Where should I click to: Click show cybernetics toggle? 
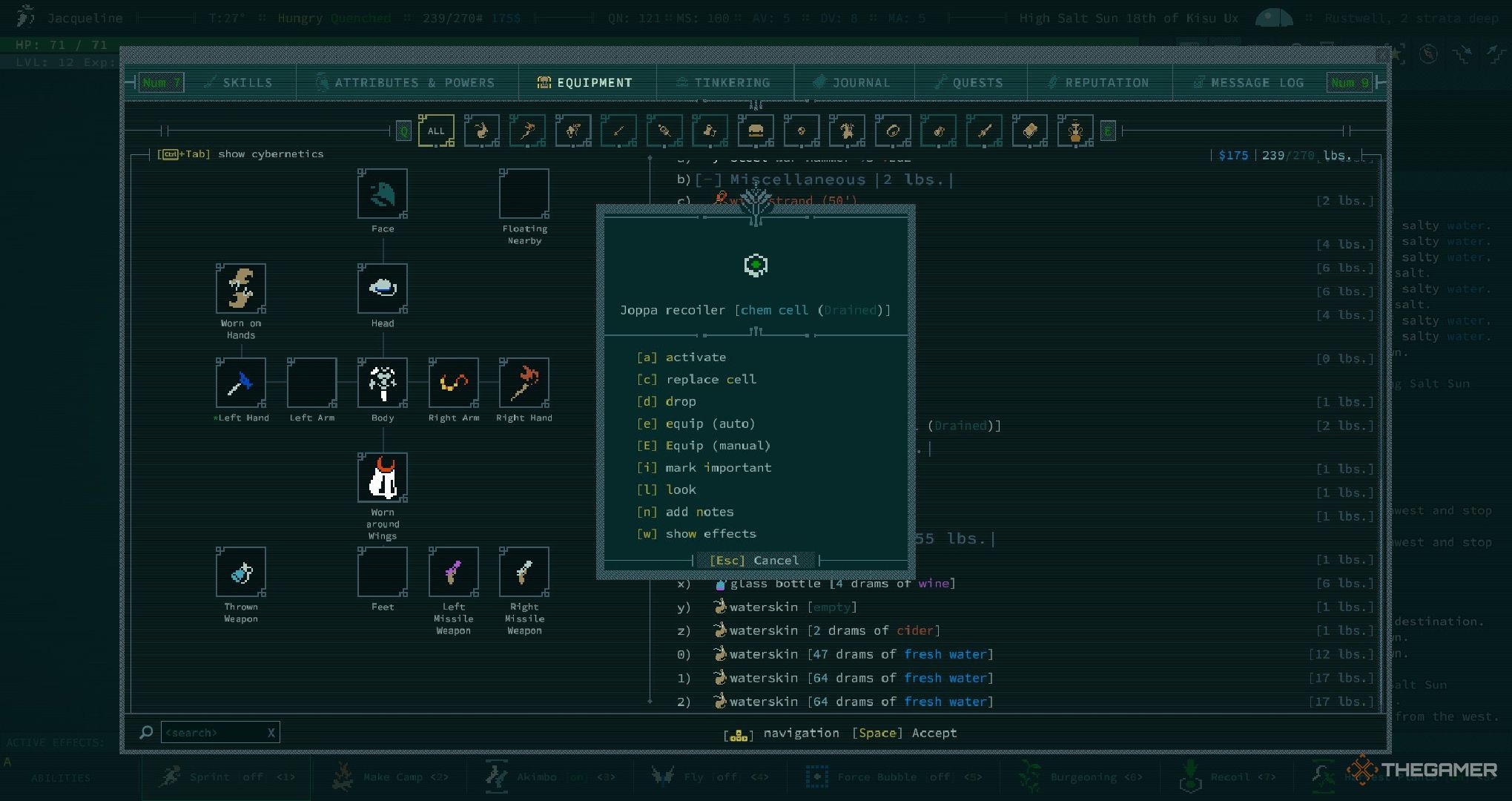[241, 154]
